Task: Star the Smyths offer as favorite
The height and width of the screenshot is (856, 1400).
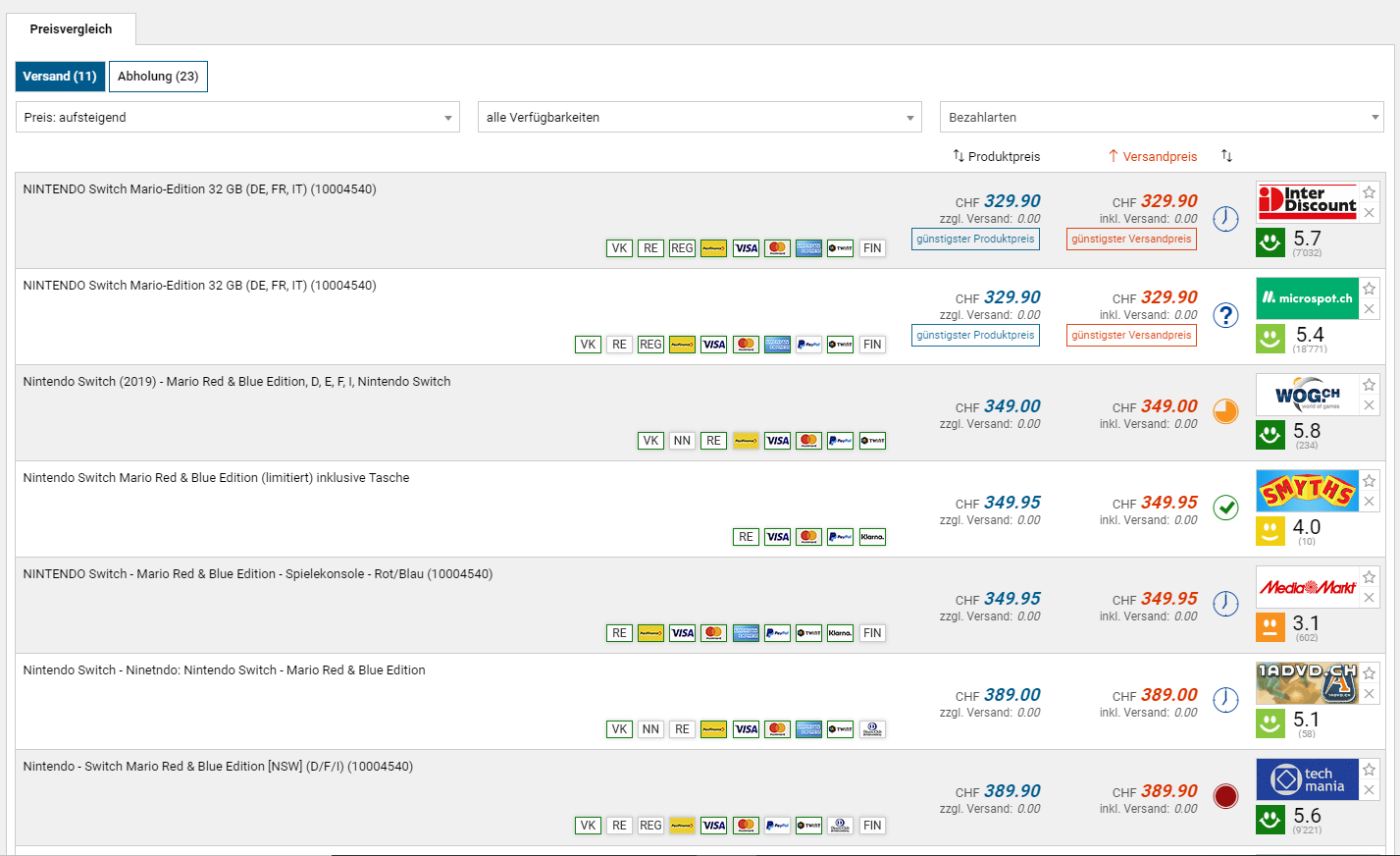Action: 1370,481
